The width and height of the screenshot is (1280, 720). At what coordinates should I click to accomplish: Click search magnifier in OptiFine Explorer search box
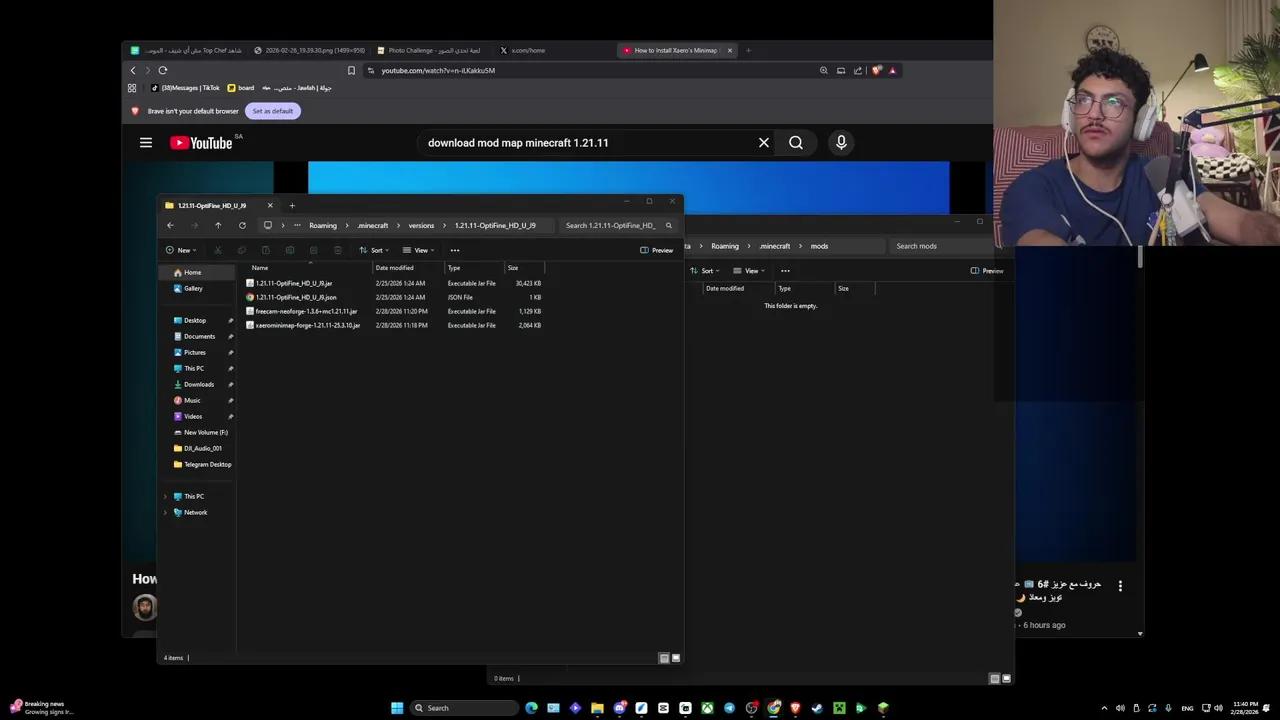tap(669, 225)
